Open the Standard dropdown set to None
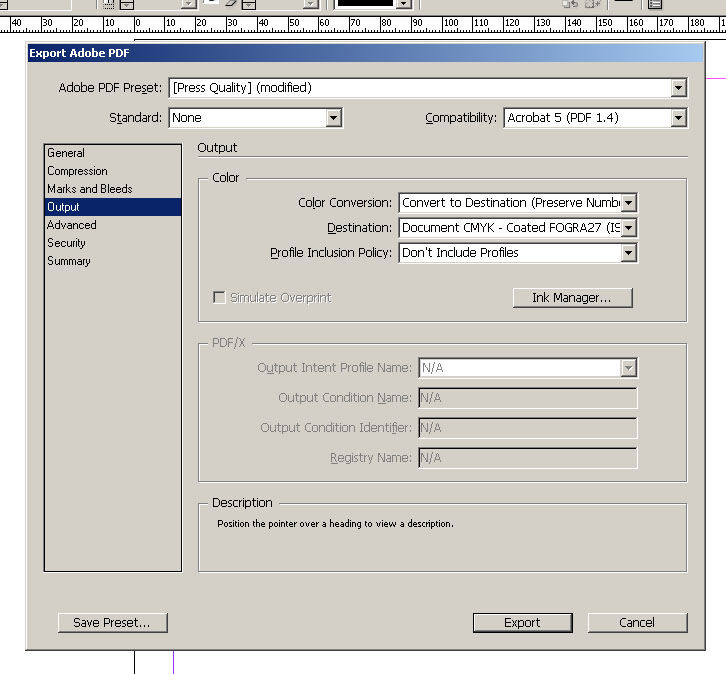Screen dimensions: 726x674 click(256, 118)
